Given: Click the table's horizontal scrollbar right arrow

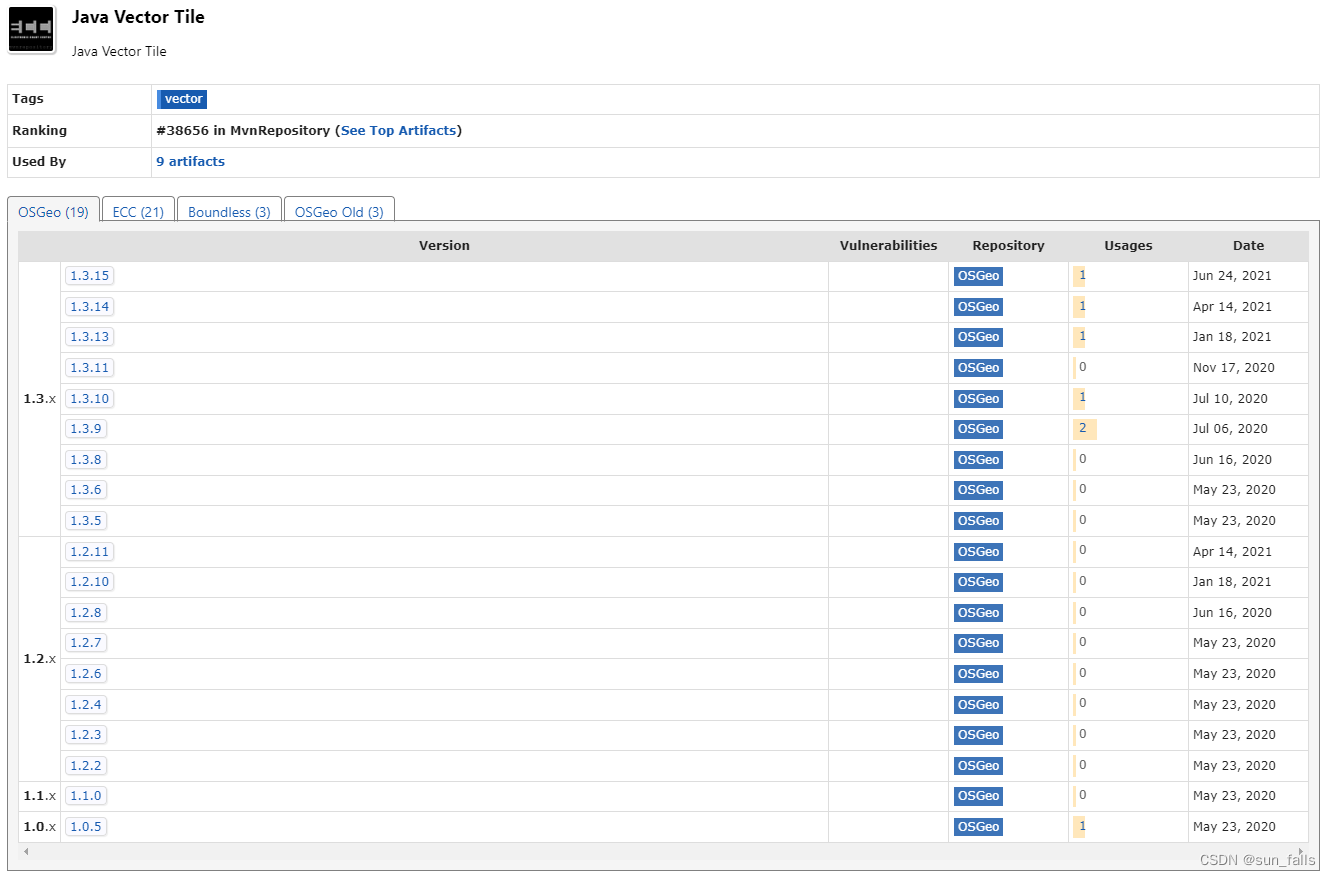Looking at the screenshot, I should click(1301, 851).
